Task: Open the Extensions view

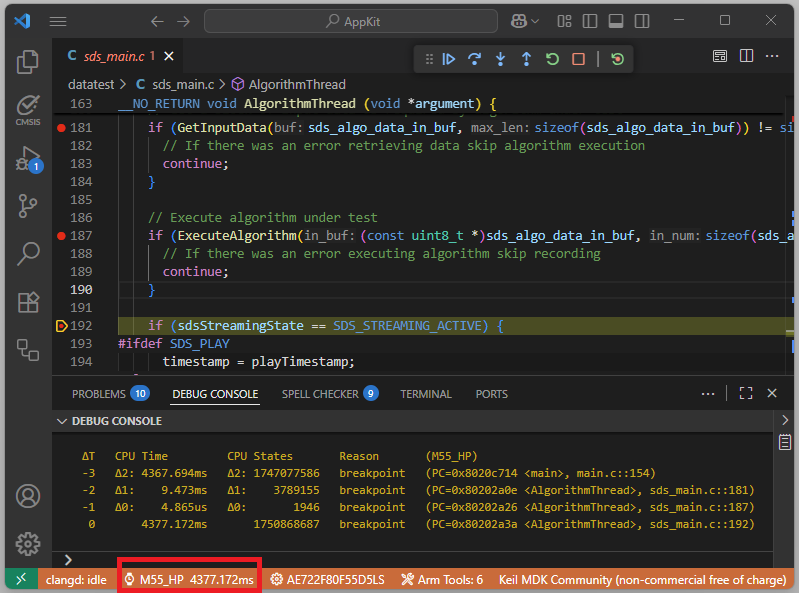Action: (x=27, y=302)
